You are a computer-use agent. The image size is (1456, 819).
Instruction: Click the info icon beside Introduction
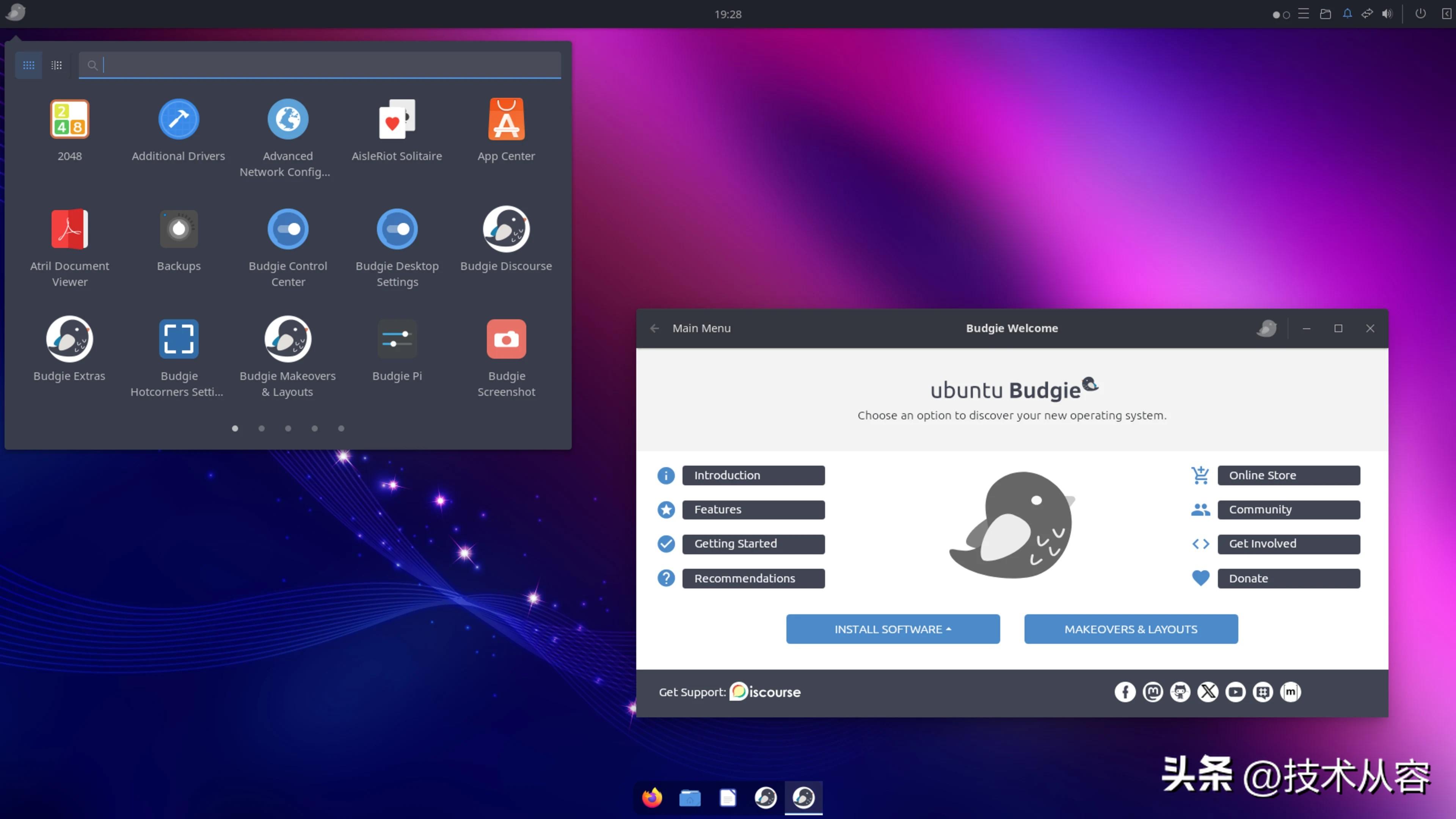pyautogui.click(x=666, y=475)
